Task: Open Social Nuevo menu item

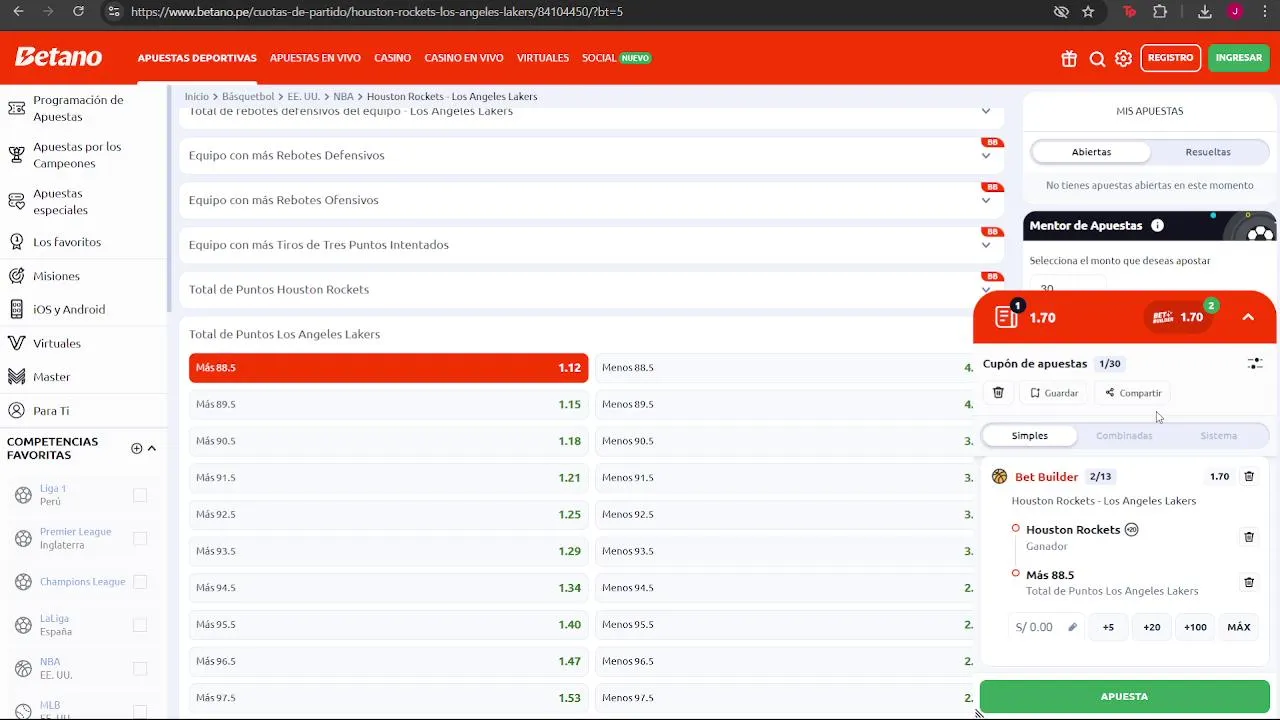Action: point(616,58)
